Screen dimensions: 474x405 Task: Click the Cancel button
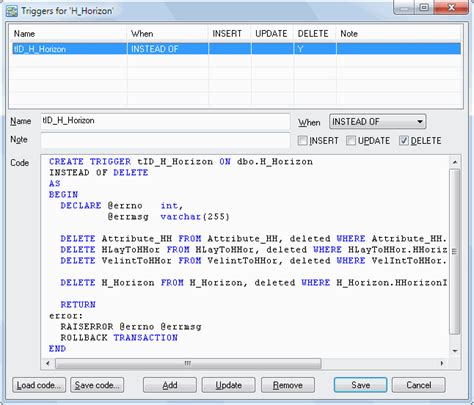[419, 385]
